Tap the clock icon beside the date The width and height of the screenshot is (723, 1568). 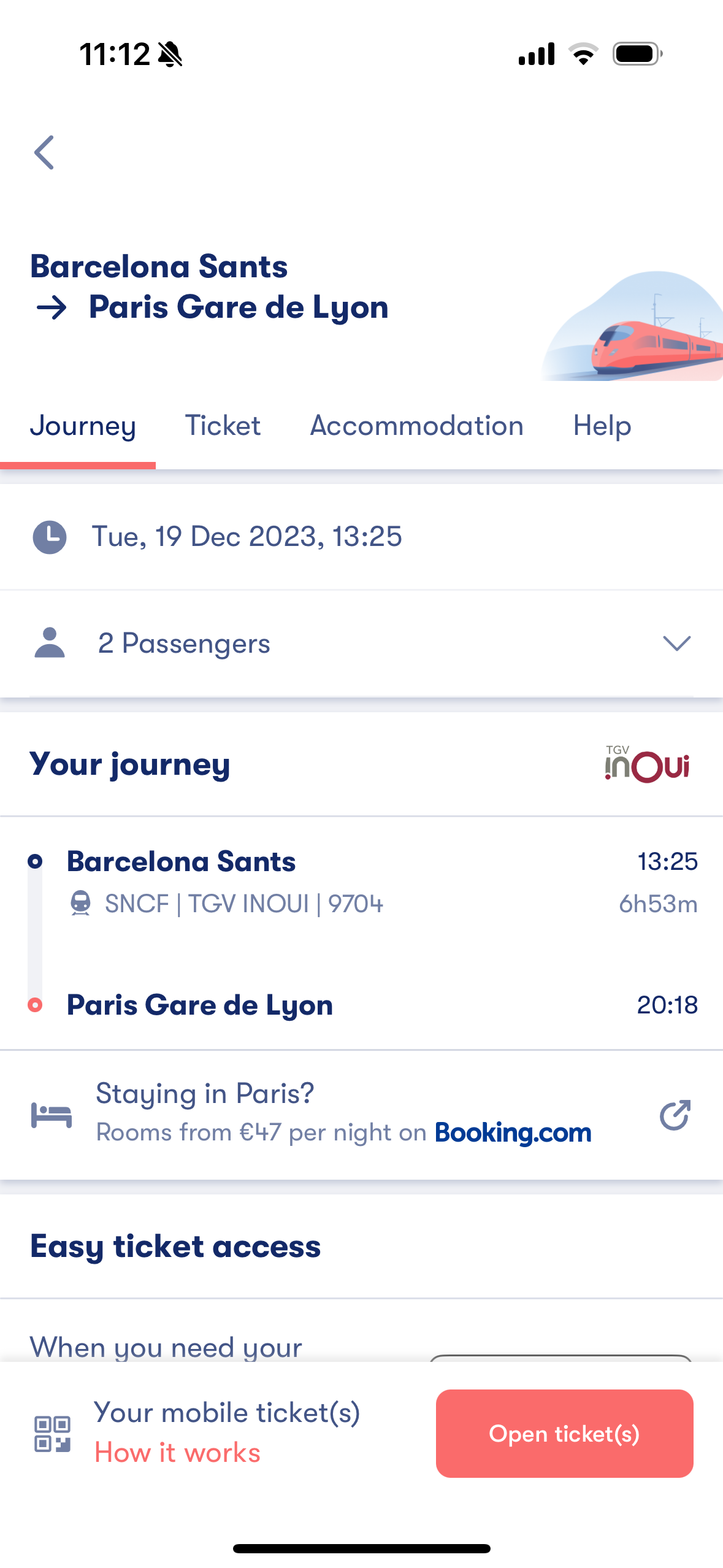coord(50,537)
